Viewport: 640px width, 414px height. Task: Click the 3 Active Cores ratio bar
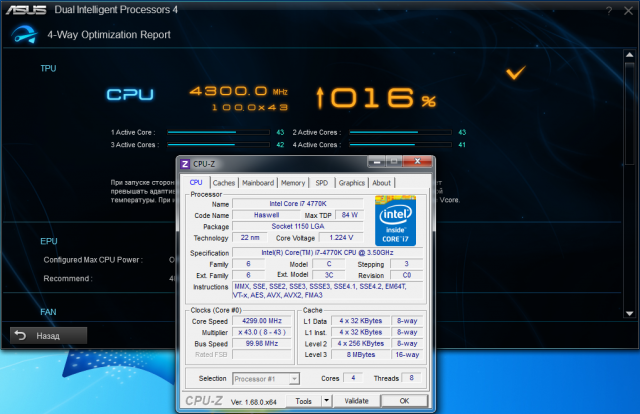pyautogui.click(x=218, y=145)
